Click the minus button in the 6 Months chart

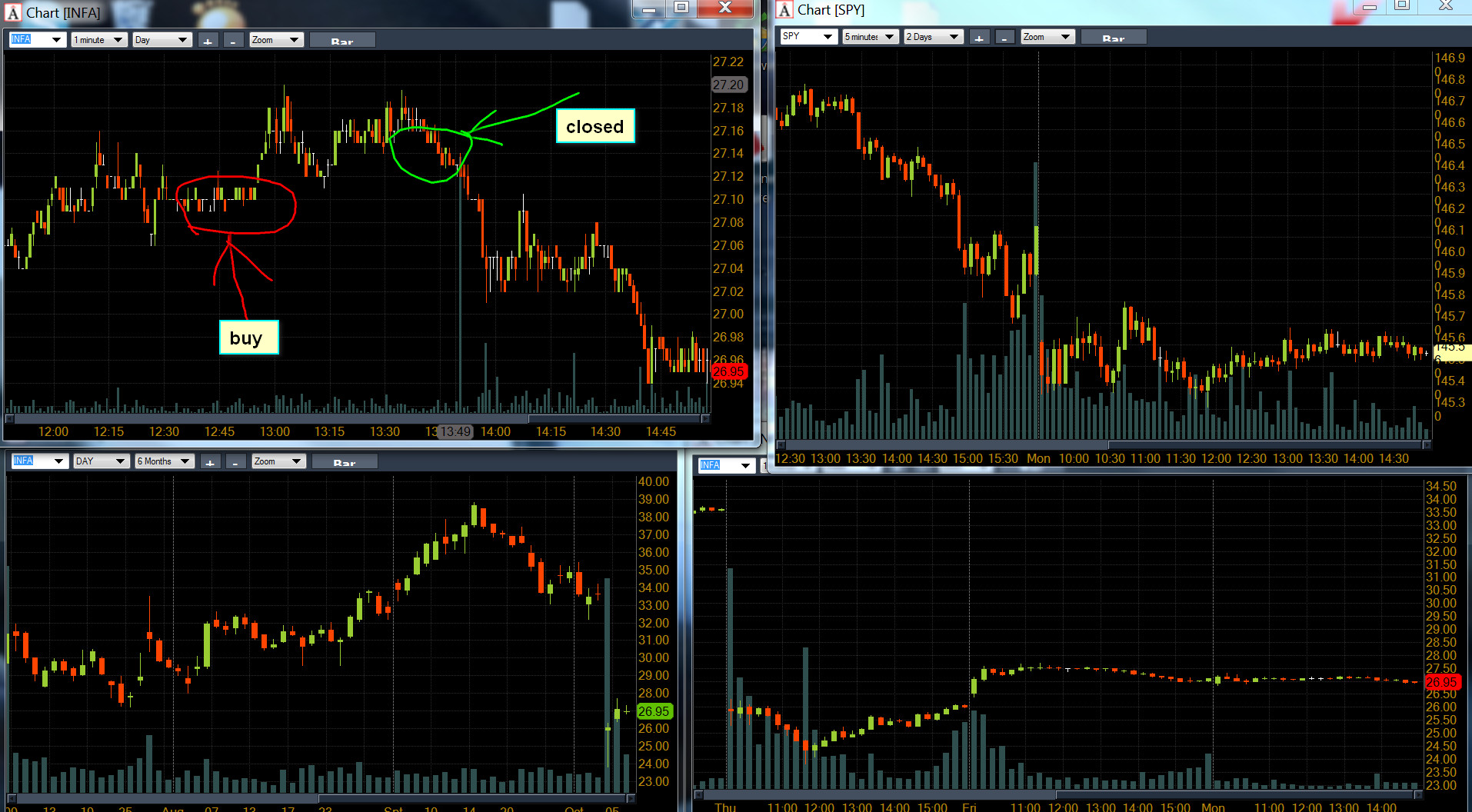click(236, 461)
